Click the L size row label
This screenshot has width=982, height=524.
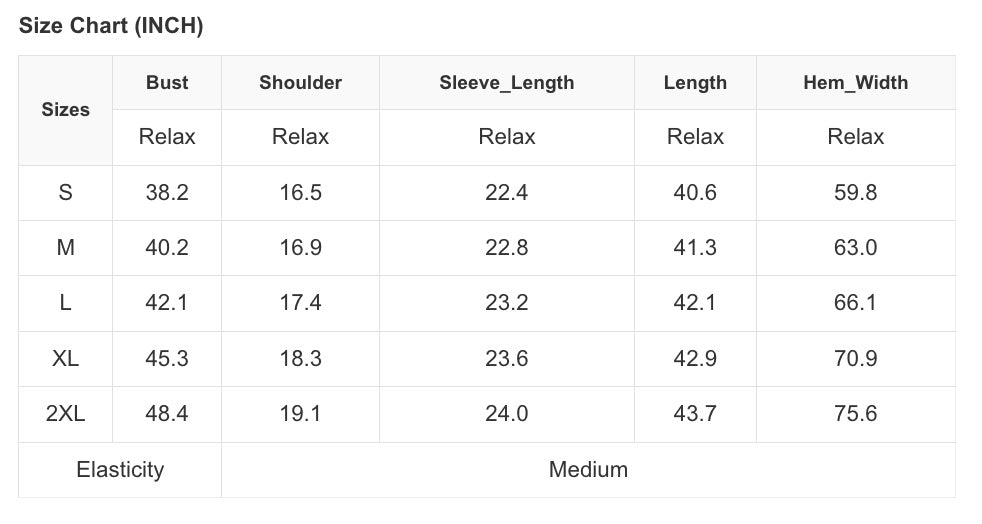point(66,303)
